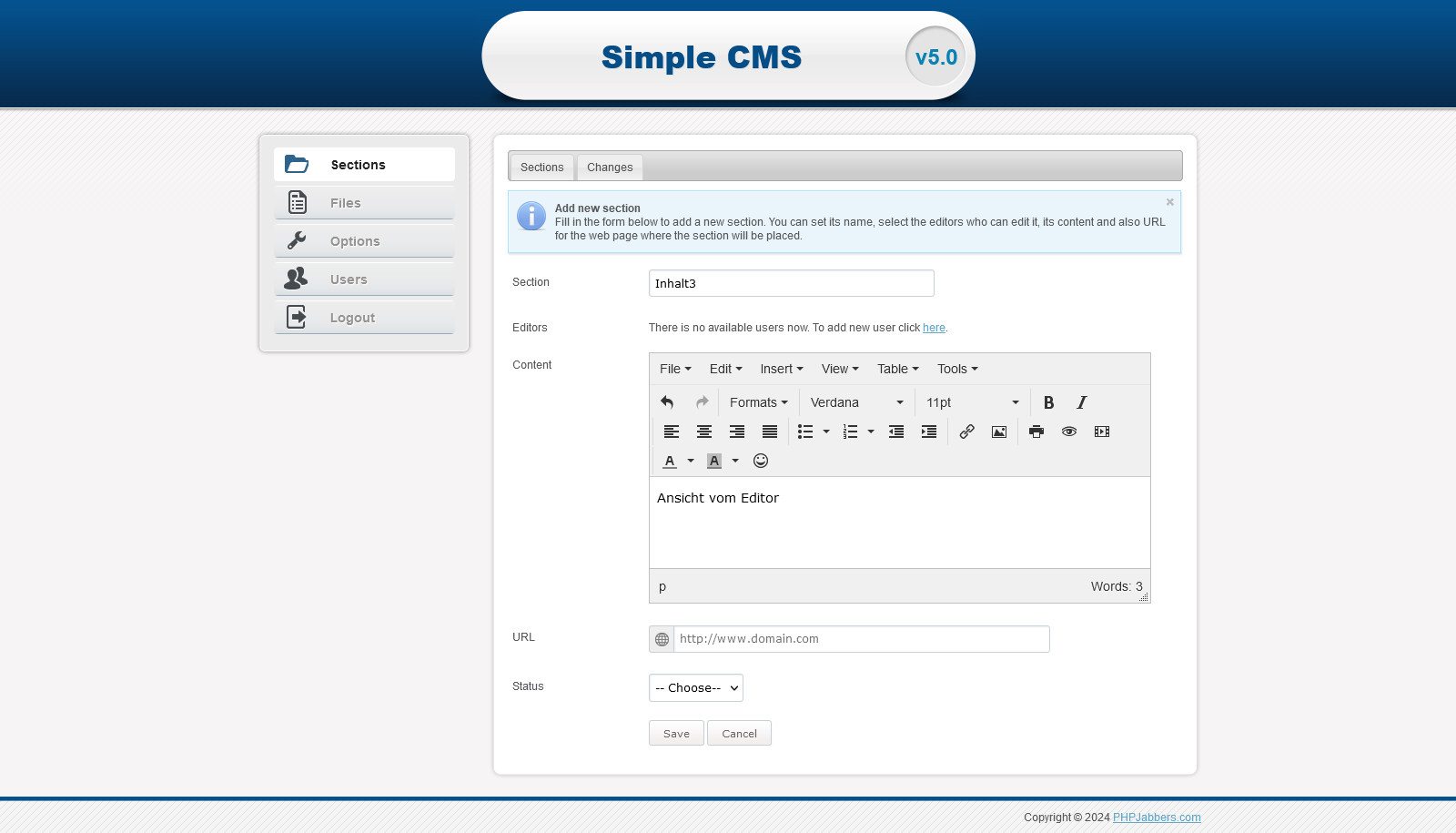Apply the background highlight color

[x=714, y=461]
